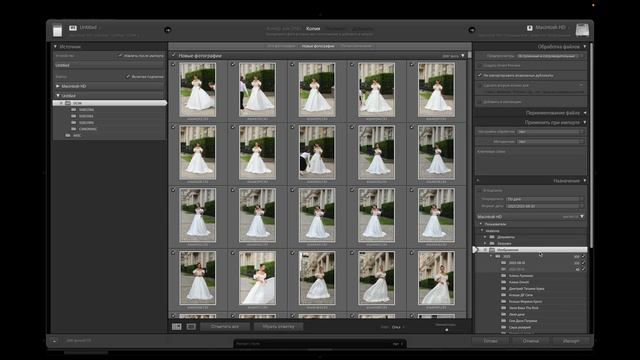Select 2023-09-01 folder in destination tree
Screen dimensions: 640x360
pyautogui.click(x=517, y=269)
